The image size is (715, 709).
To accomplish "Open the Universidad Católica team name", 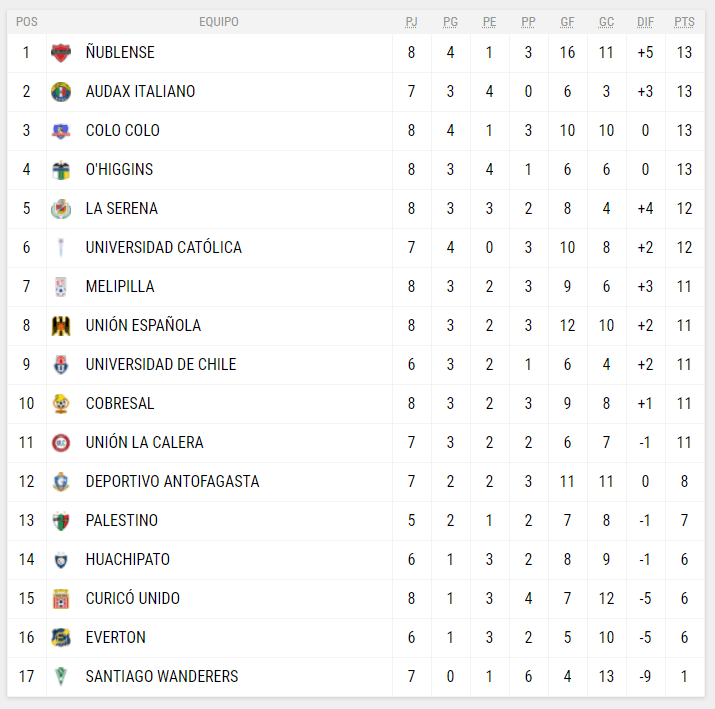I will point(163,248).
